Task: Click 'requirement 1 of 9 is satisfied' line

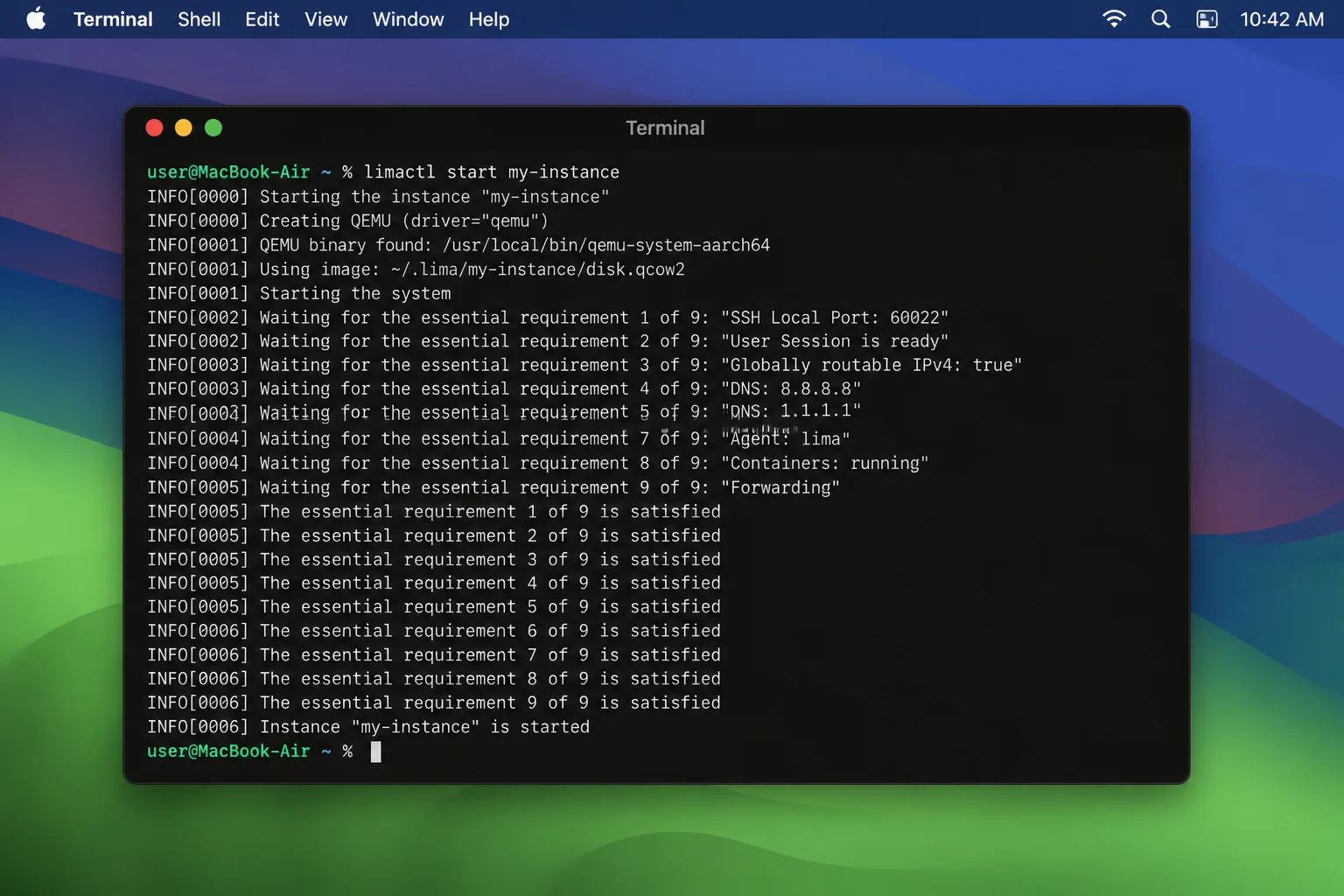Action: [434, 511]
